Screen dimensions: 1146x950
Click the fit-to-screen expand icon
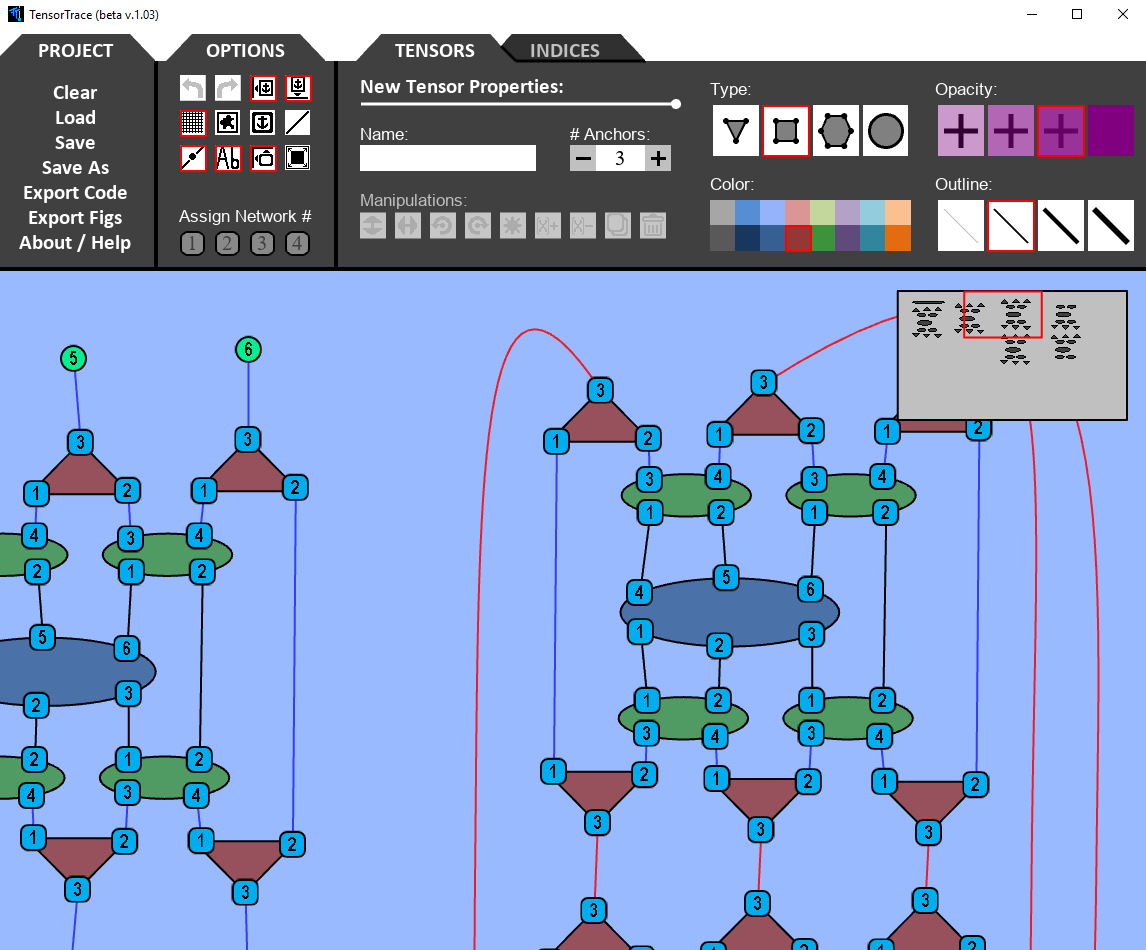pyautogui.click(x=297, y=157)
